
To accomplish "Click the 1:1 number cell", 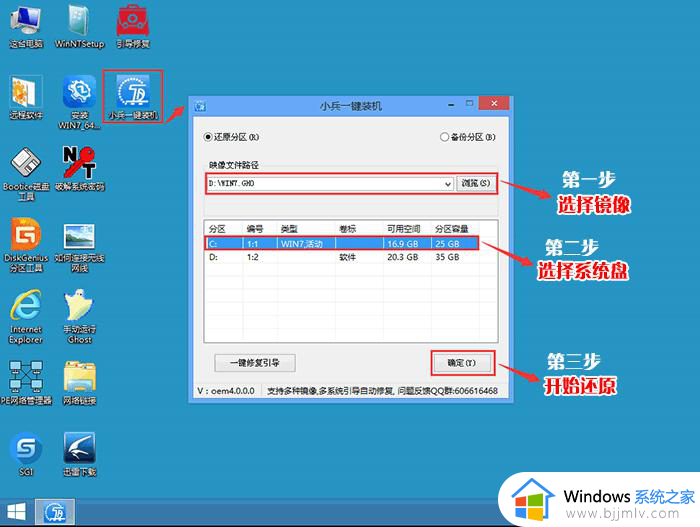I will coord(253,244).
